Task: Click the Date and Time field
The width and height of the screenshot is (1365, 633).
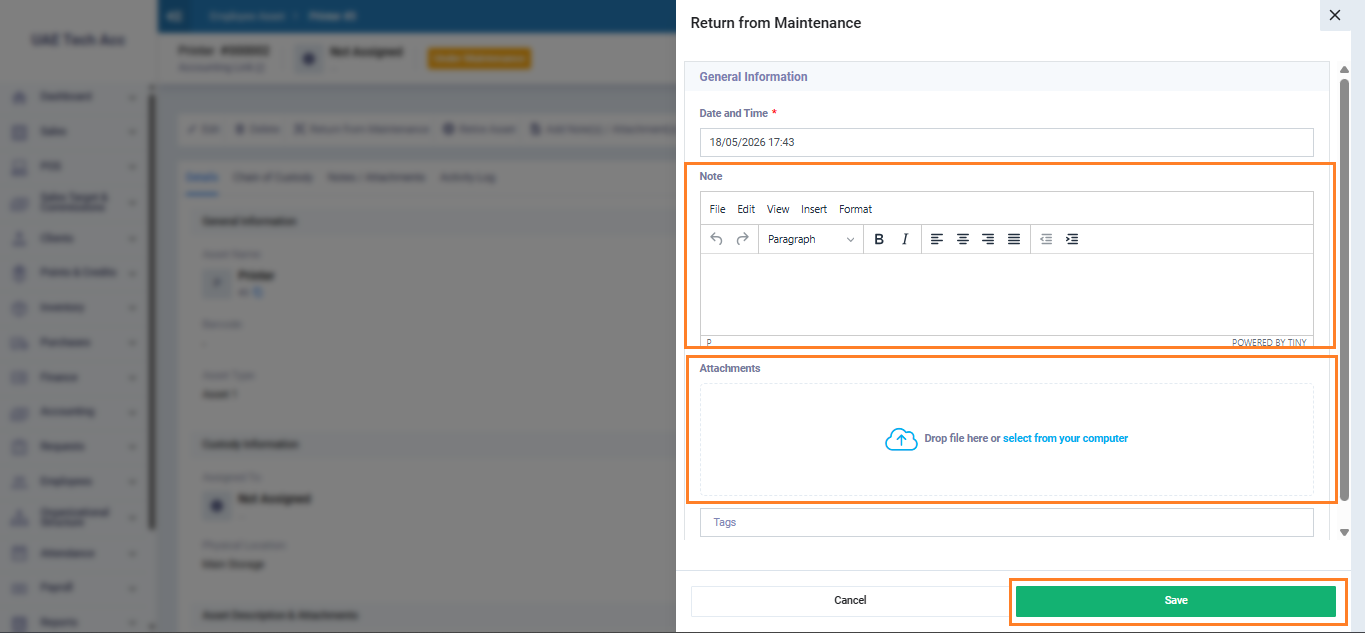Action: (x=1006, y=142)
